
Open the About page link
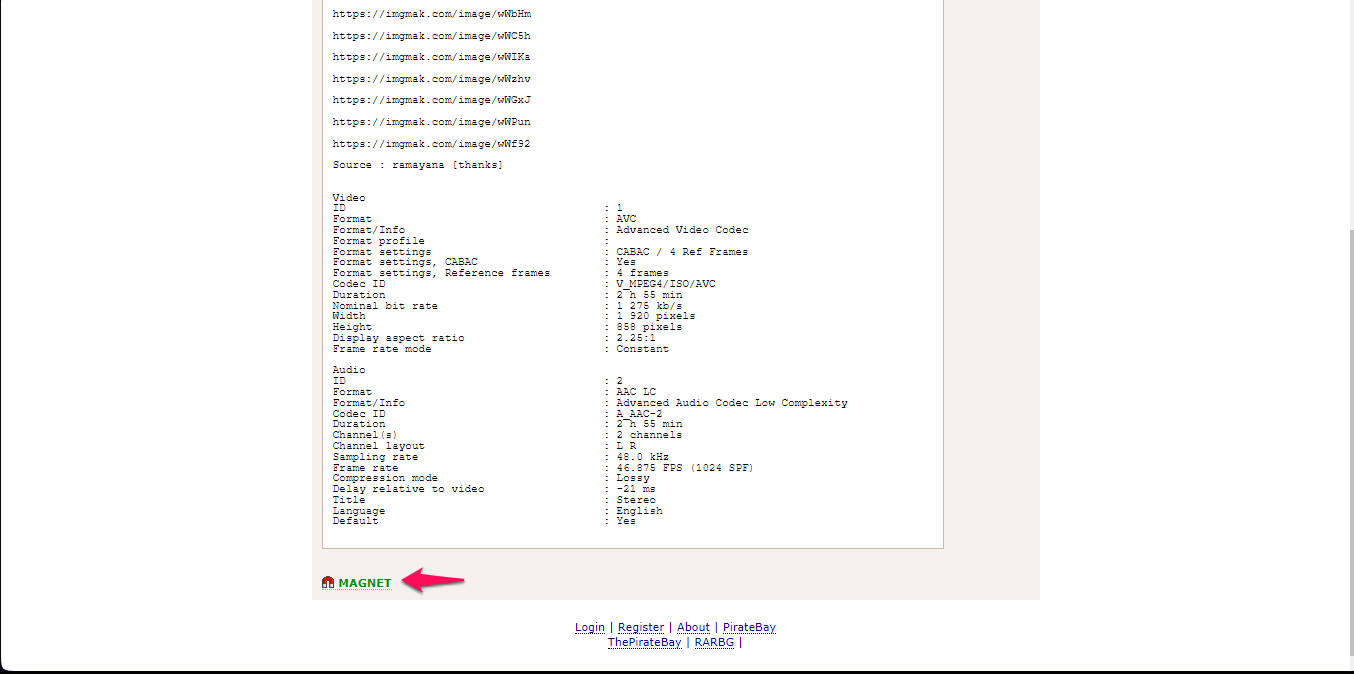pyautogui.click(x=693, y=628)
